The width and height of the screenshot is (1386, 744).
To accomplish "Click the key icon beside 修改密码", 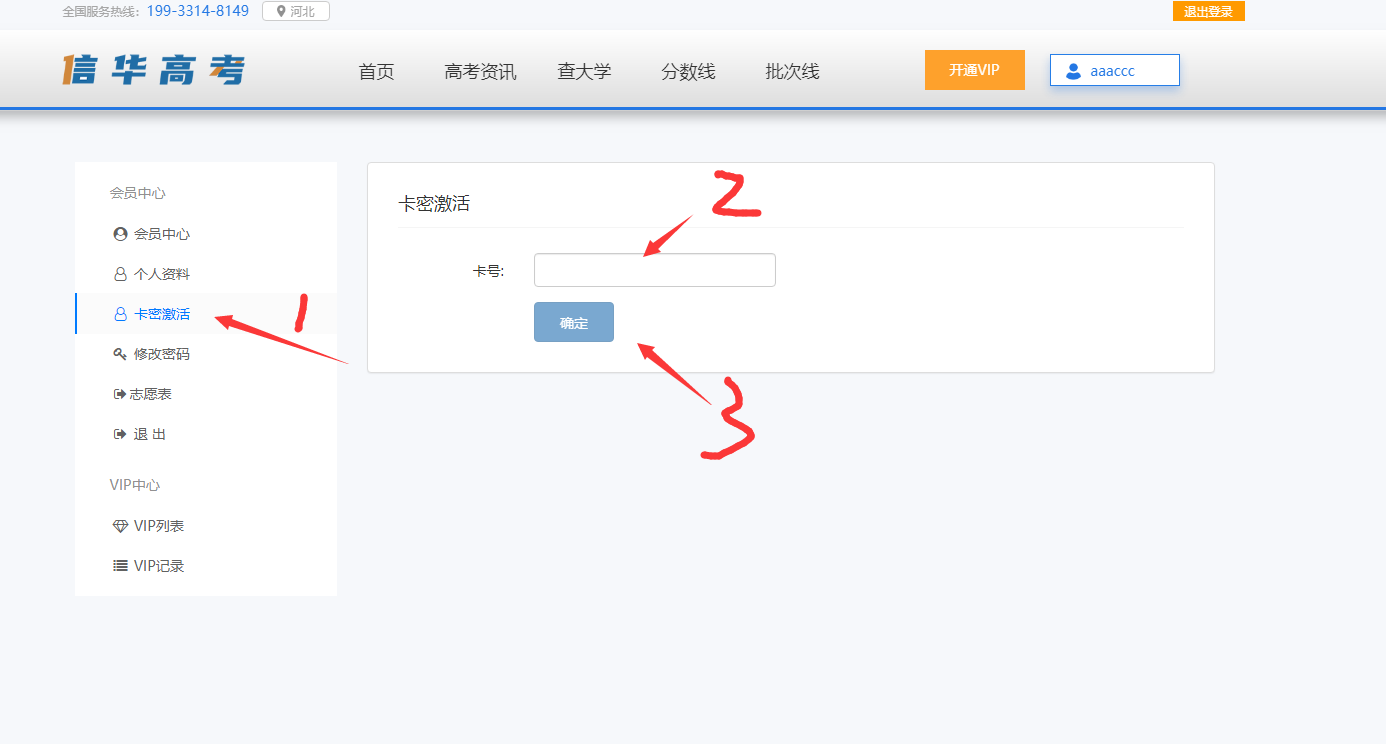I will pyautogui.click(x=121, y=354).
